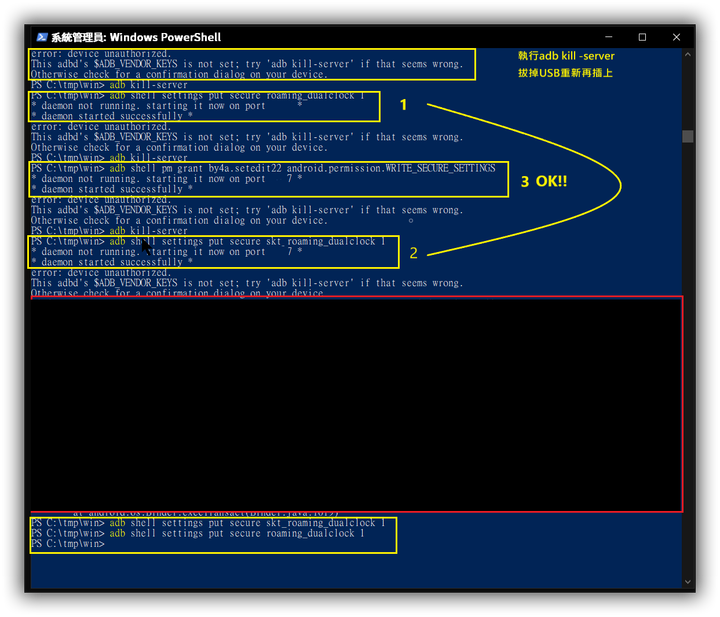The width and height of the screenshot is (720, 617).
Task: Click the first 'adb kill-server' command line
Action: [109, 85]
